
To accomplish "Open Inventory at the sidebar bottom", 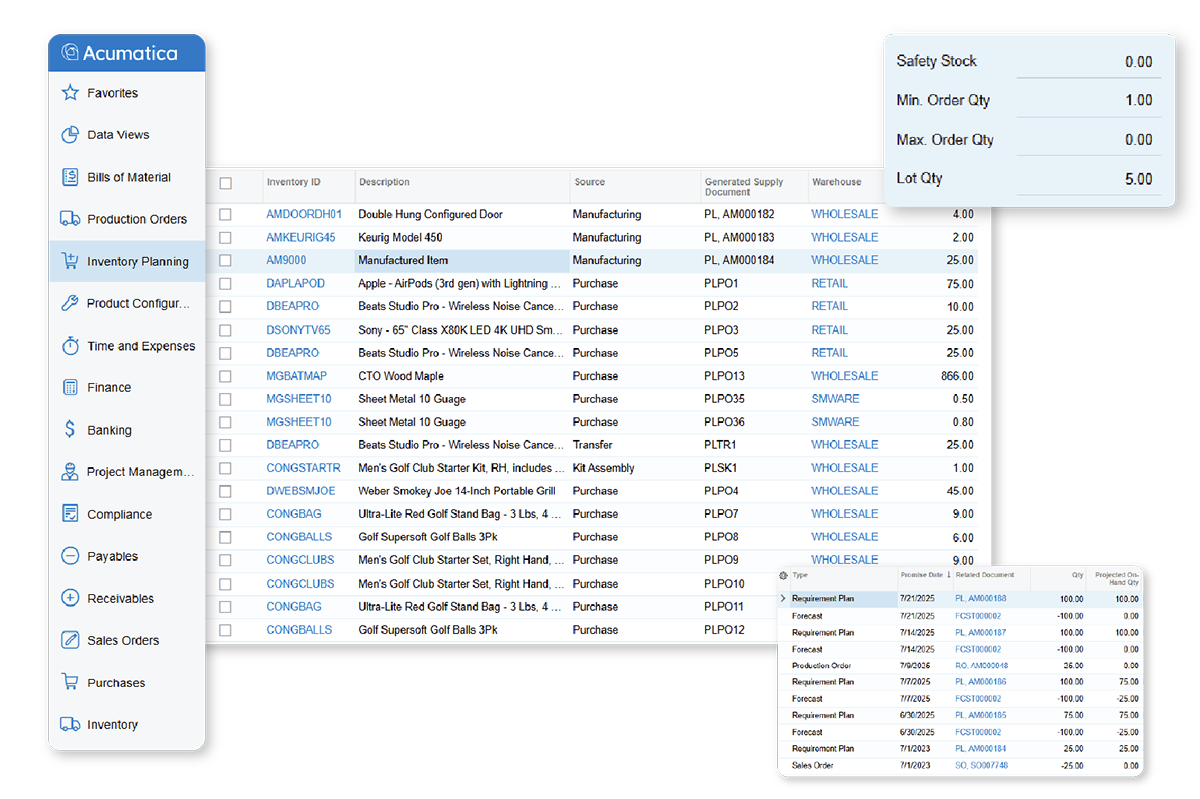I will 112,725.
